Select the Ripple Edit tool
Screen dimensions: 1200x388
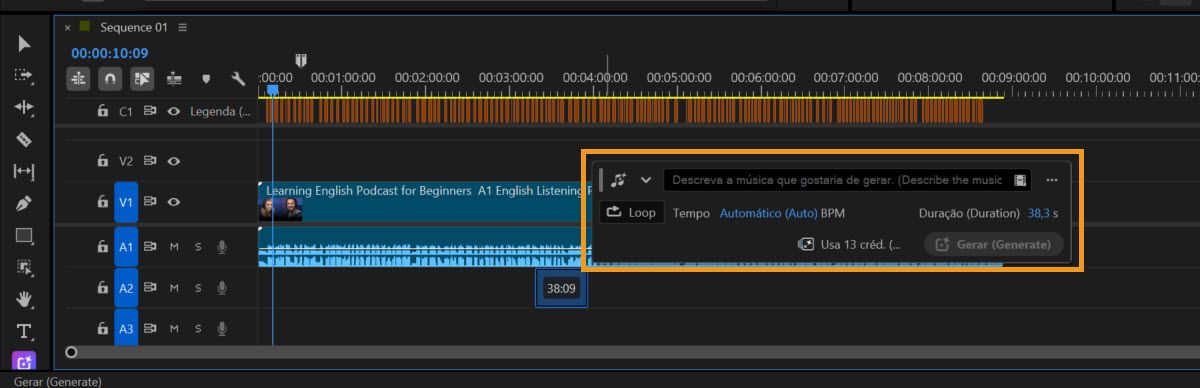tap(24, 107)
